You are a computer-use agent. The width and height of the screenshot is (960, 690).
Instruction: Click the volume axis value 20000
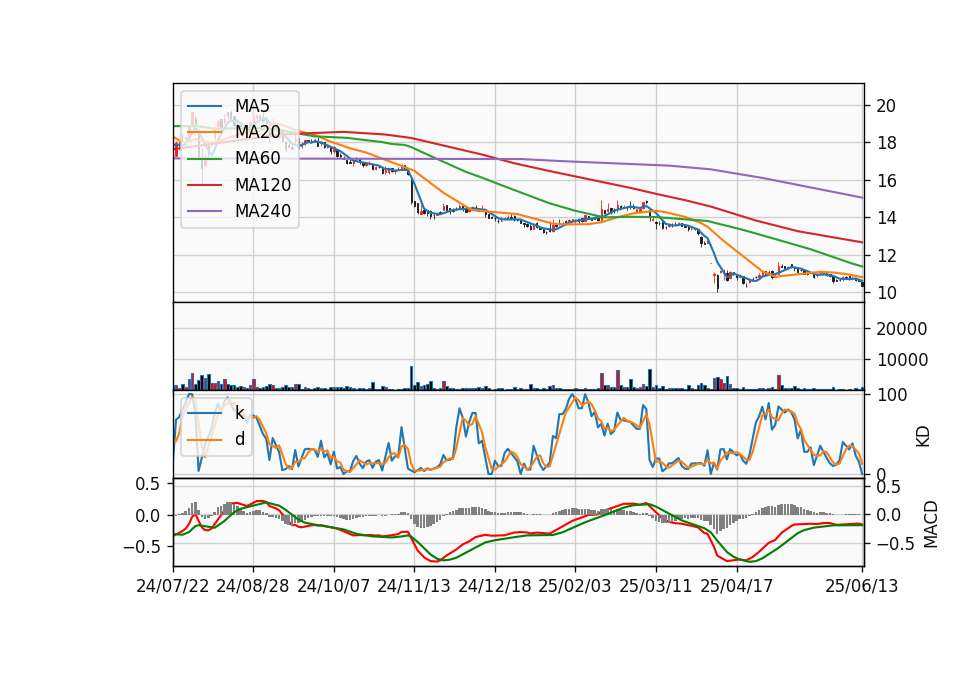click(x=902, y=329)
